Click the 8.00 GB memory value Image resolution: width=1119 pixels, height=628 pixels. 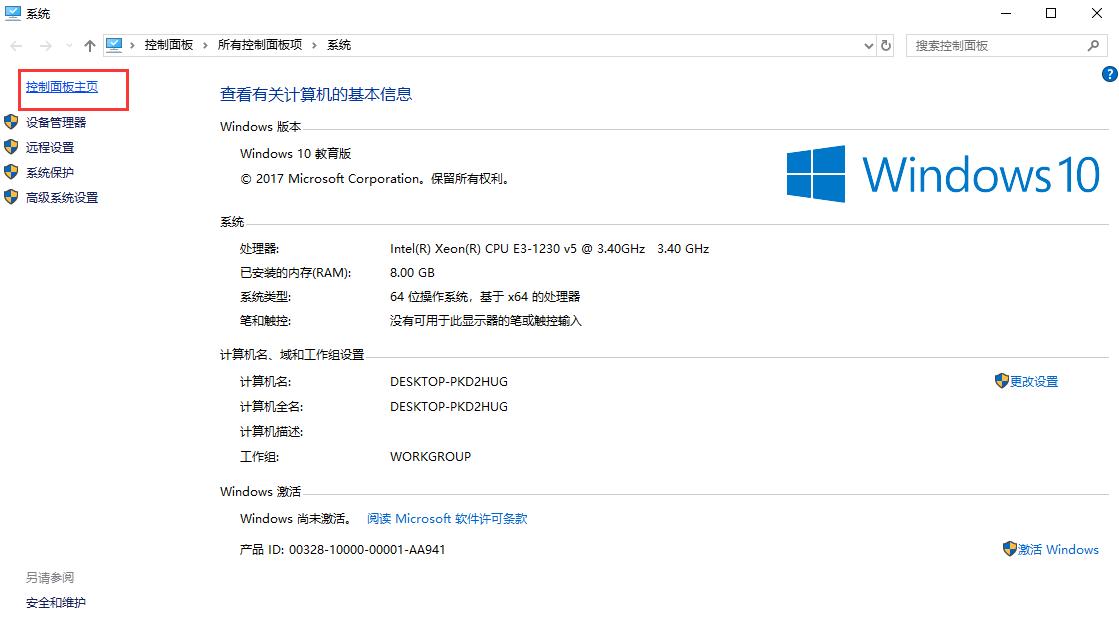pyautogui.click(x=412, y=273)
